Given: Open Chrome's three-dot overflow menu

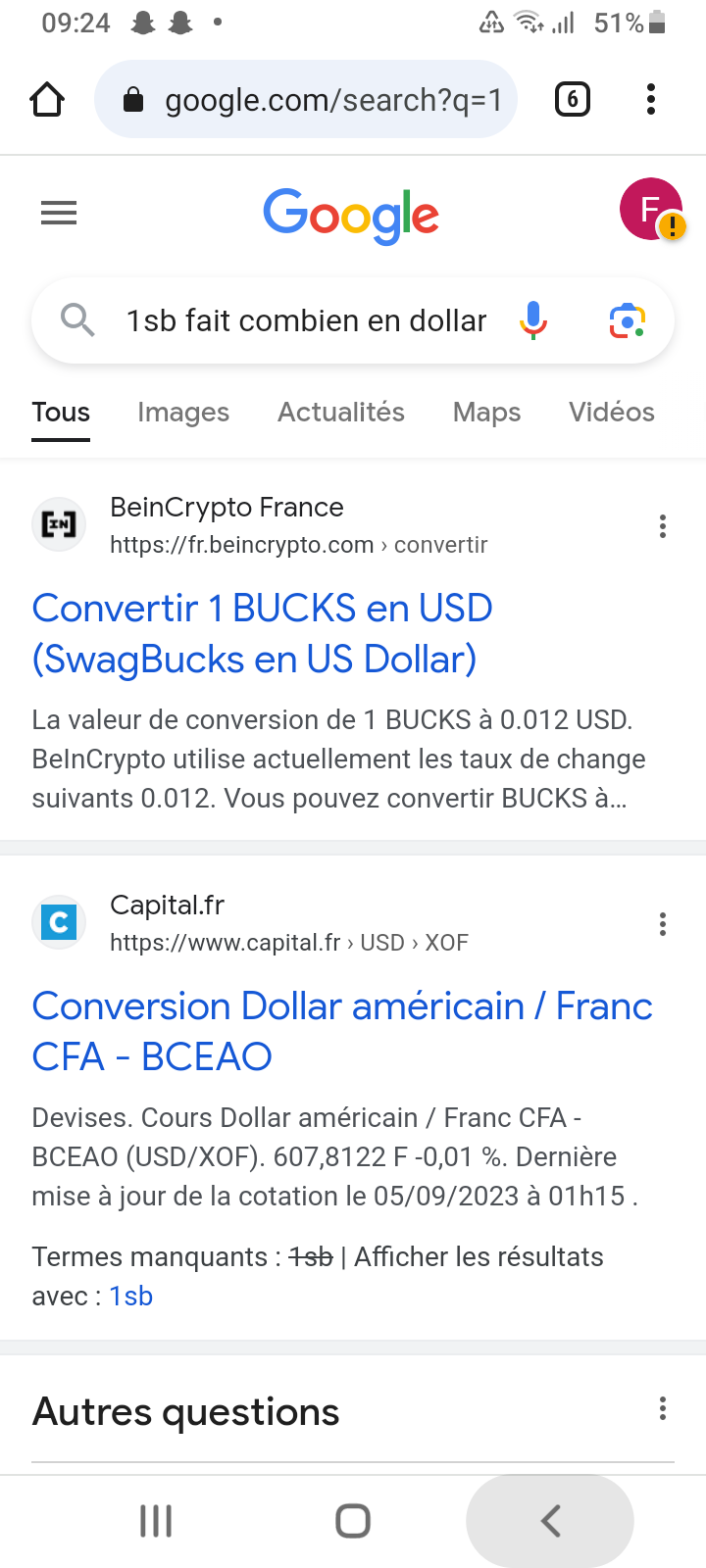Looking at the screenshot, I should coord(651,99).
